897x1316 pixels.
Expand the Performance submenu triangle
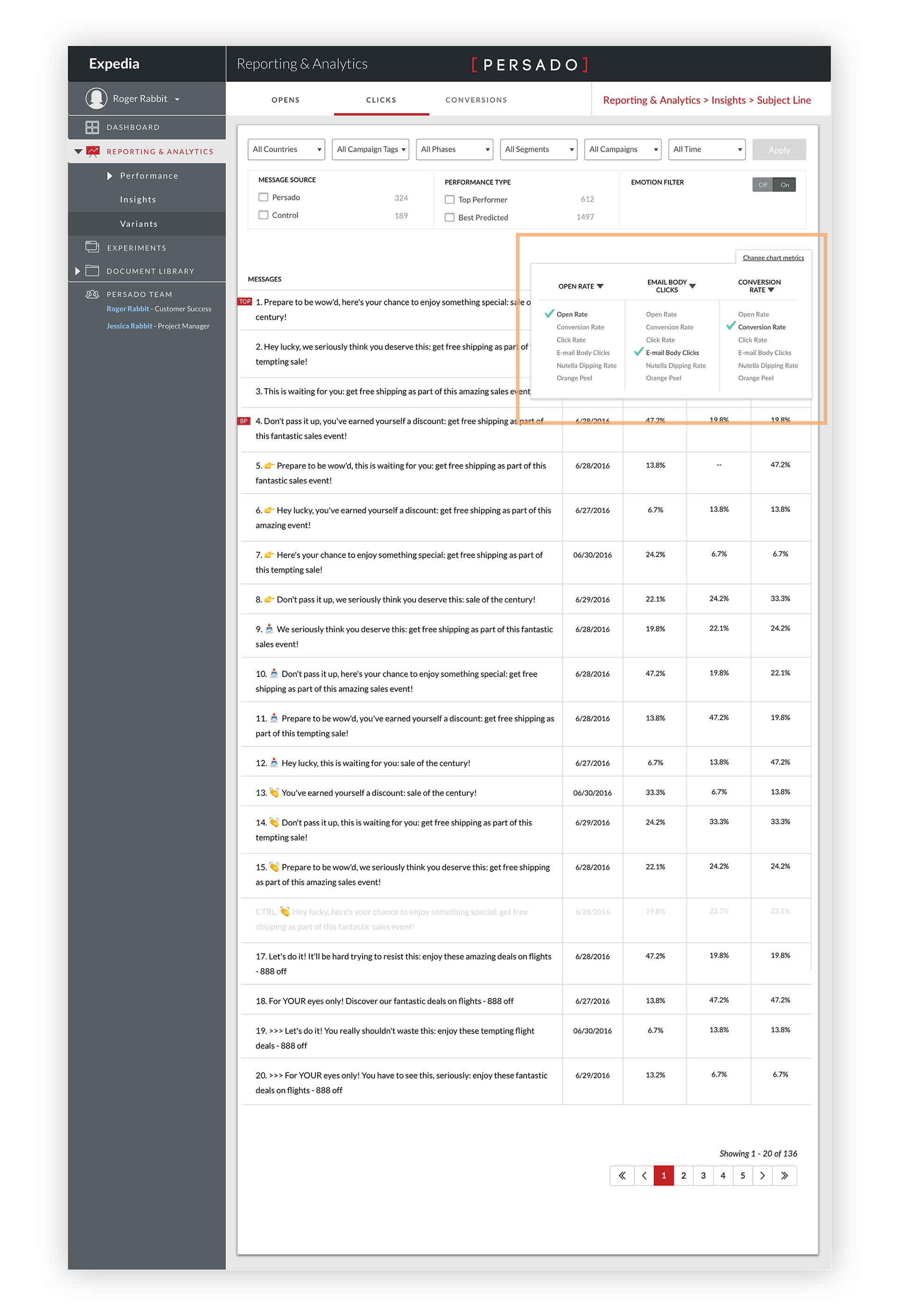pos(110,176)
